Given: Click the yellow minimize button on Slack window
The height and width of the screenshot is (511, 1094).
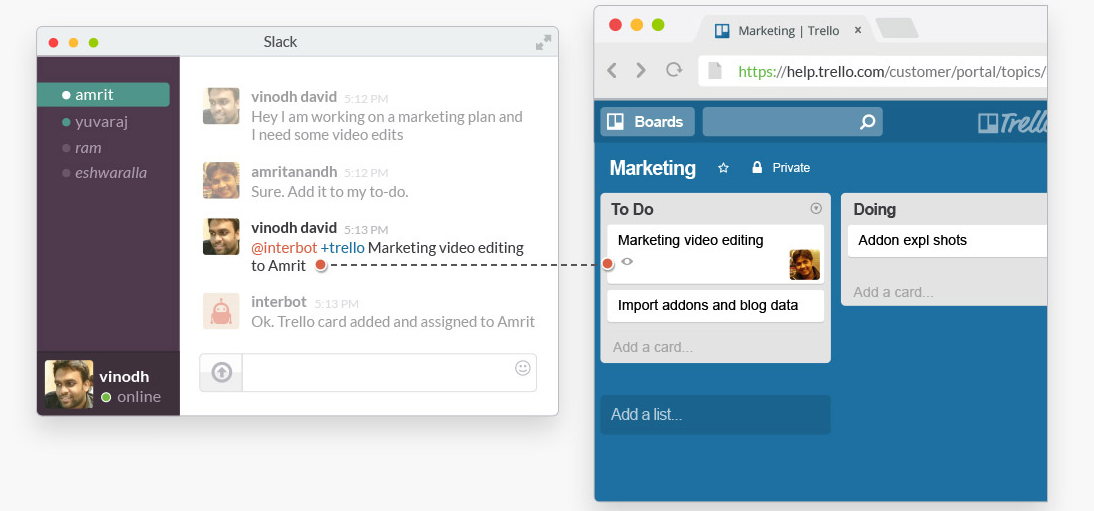Looking at the screenshot, I should [73, 43].
